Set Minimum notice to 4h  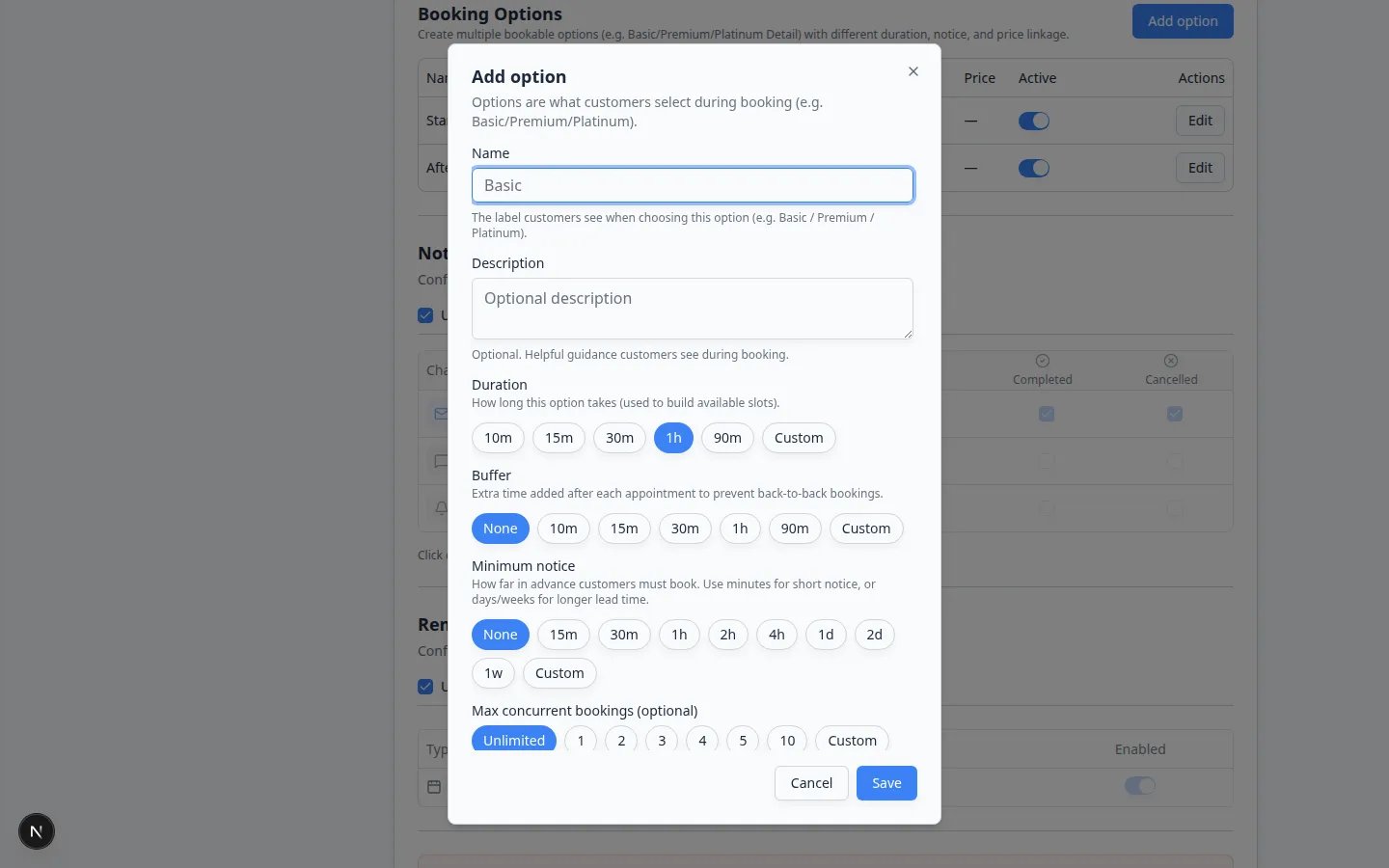click(x=776, y=635)
